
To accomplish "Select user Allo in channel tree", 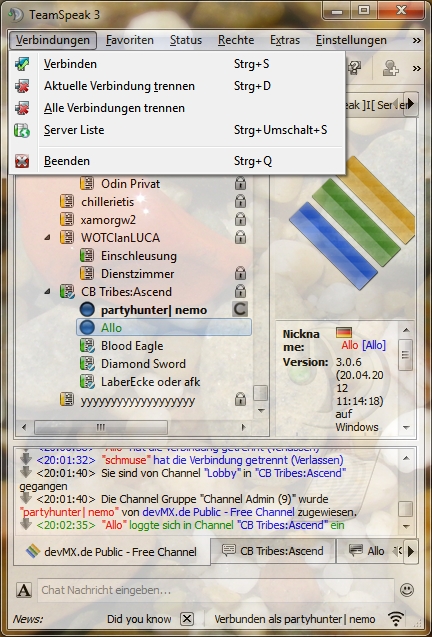I will click(x=164, y=327).
